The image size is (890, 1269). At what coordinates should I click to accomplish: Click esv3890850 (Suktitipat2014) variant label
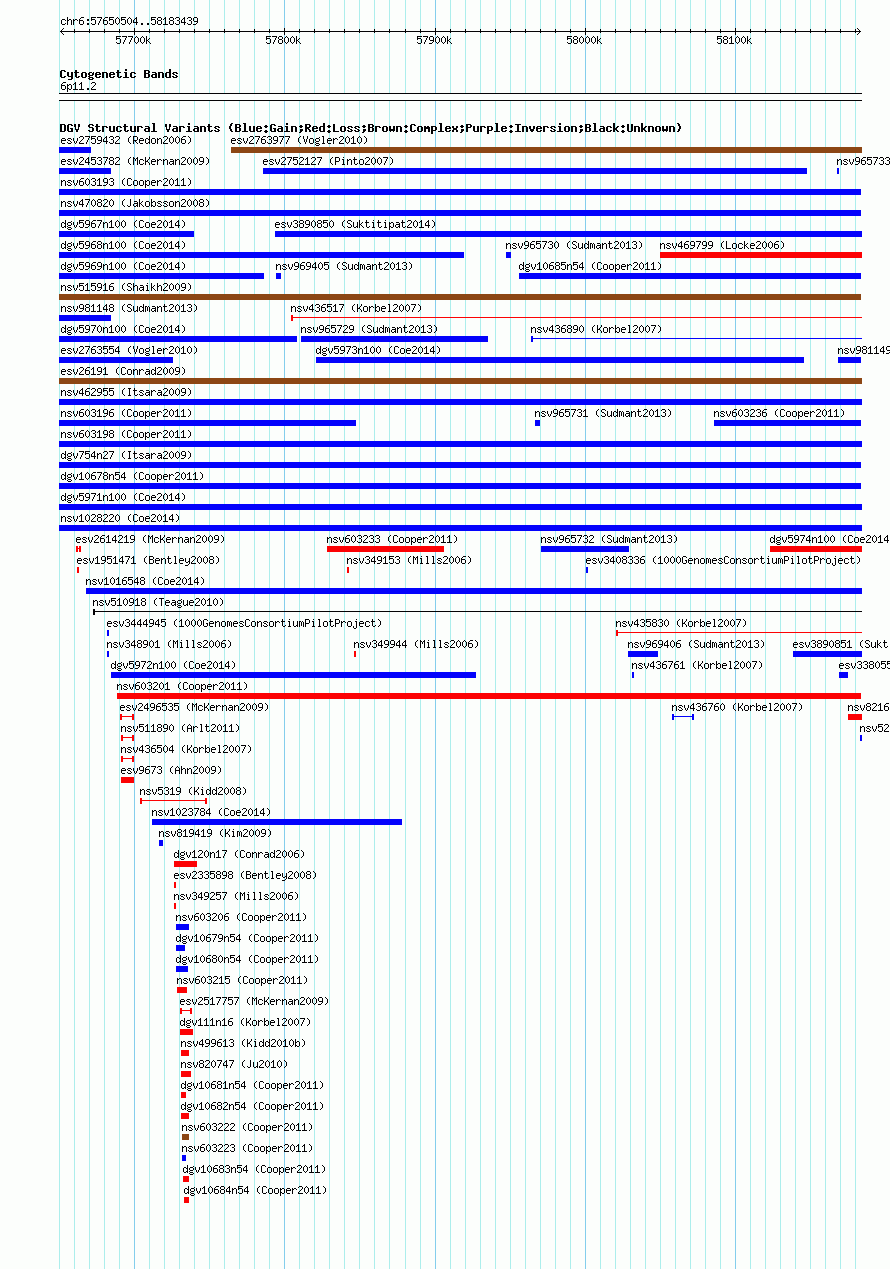tap(355, 224)
